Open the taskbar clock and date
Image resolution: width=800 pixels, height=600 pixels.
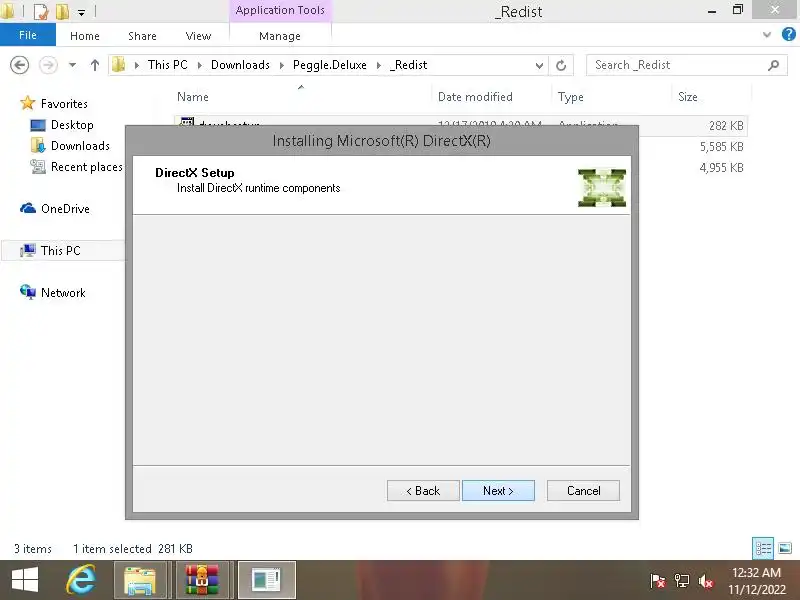[757, 581]
